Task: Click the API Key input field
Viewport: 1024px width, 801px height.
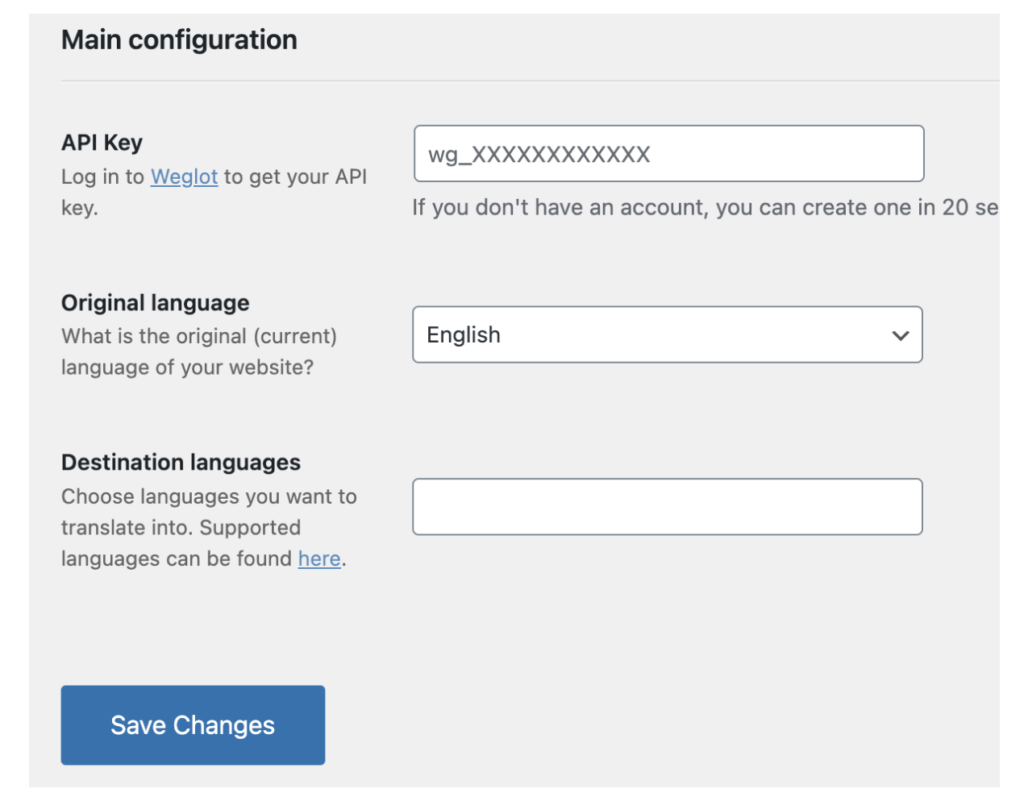Action: 669,153
